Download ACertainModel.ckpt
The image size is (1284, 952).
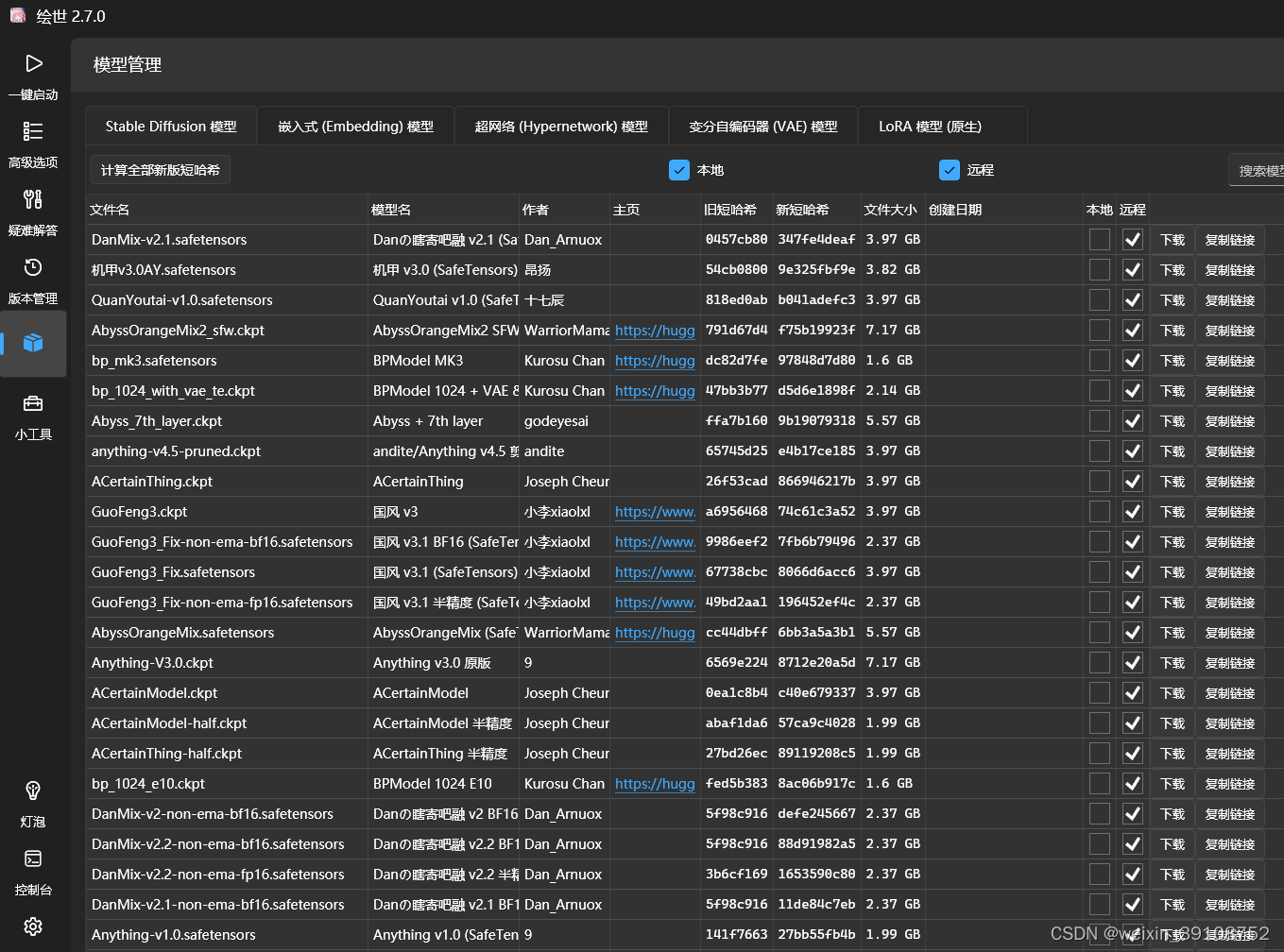point(1173,693)
